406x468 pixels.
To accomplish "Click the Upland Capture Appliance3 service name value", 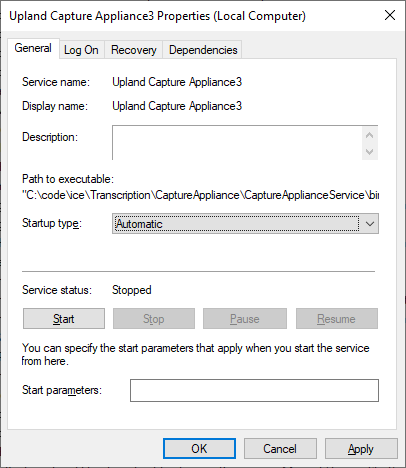I will [177, 82].
